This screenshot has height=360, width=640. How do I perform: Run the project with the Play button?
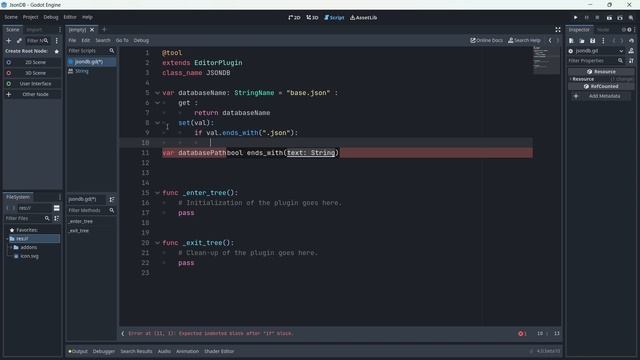tap(576, 18)
